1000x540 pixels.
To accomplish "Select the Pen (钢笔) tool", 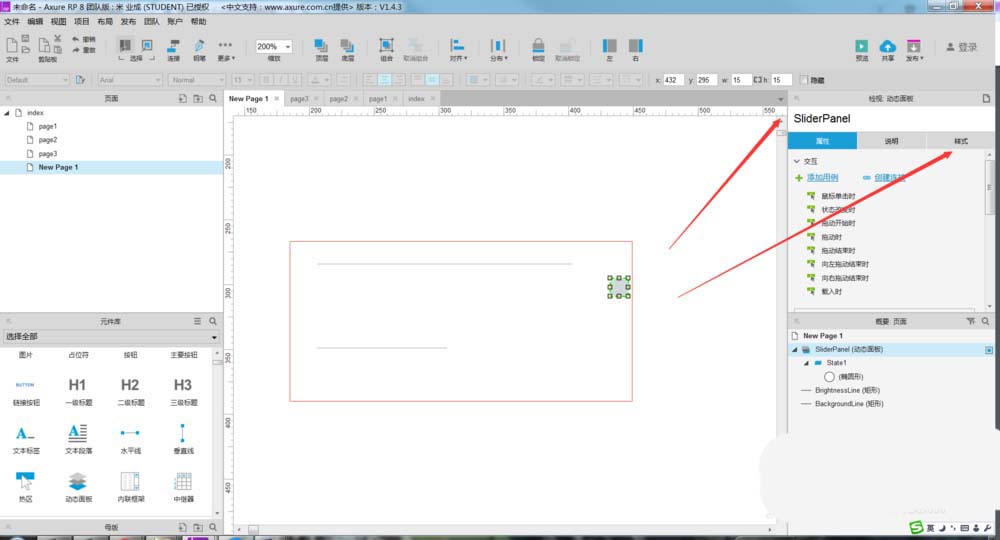I will (x=199, y=50).
